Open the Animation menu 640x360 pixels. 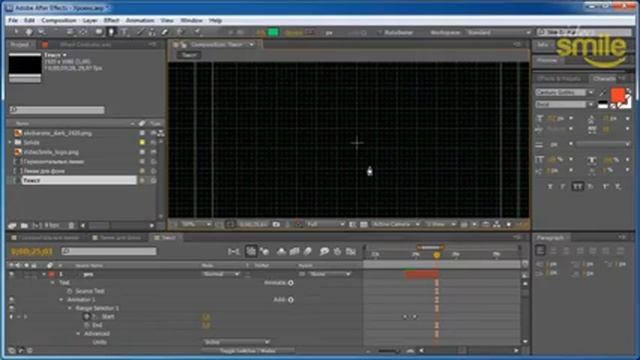point(140,20)
